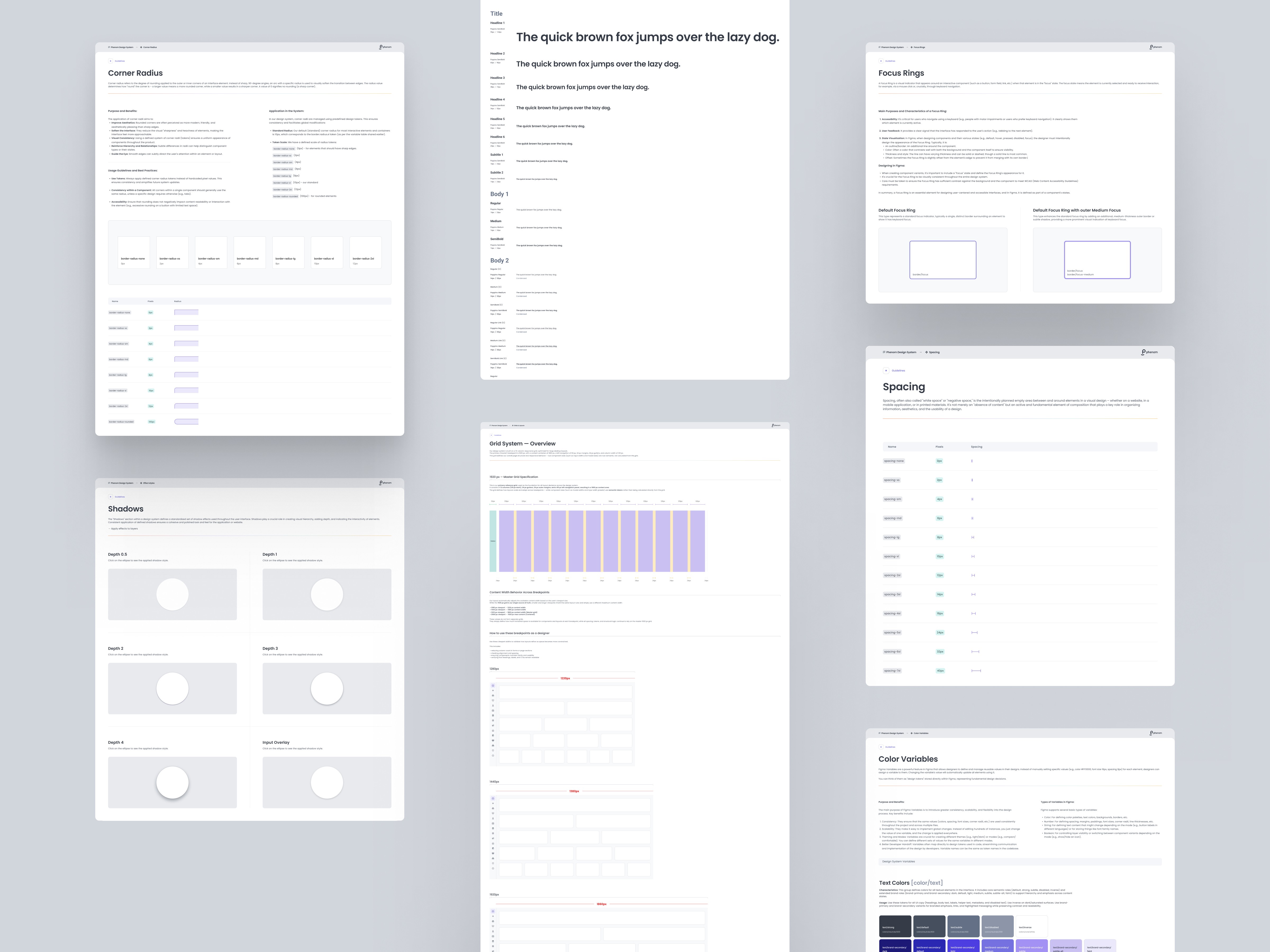Viewport: 1270px width, 952px height.
Task: Click the 'Body 2' section heading
Action: pos(500,261)
